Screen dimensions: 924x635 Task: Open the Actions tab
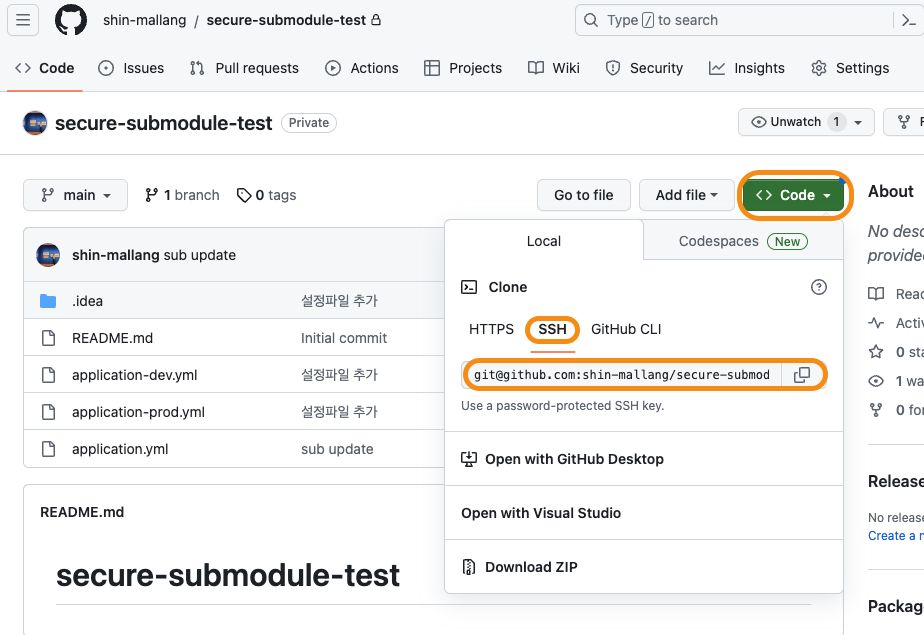click(x=362, y=68)
